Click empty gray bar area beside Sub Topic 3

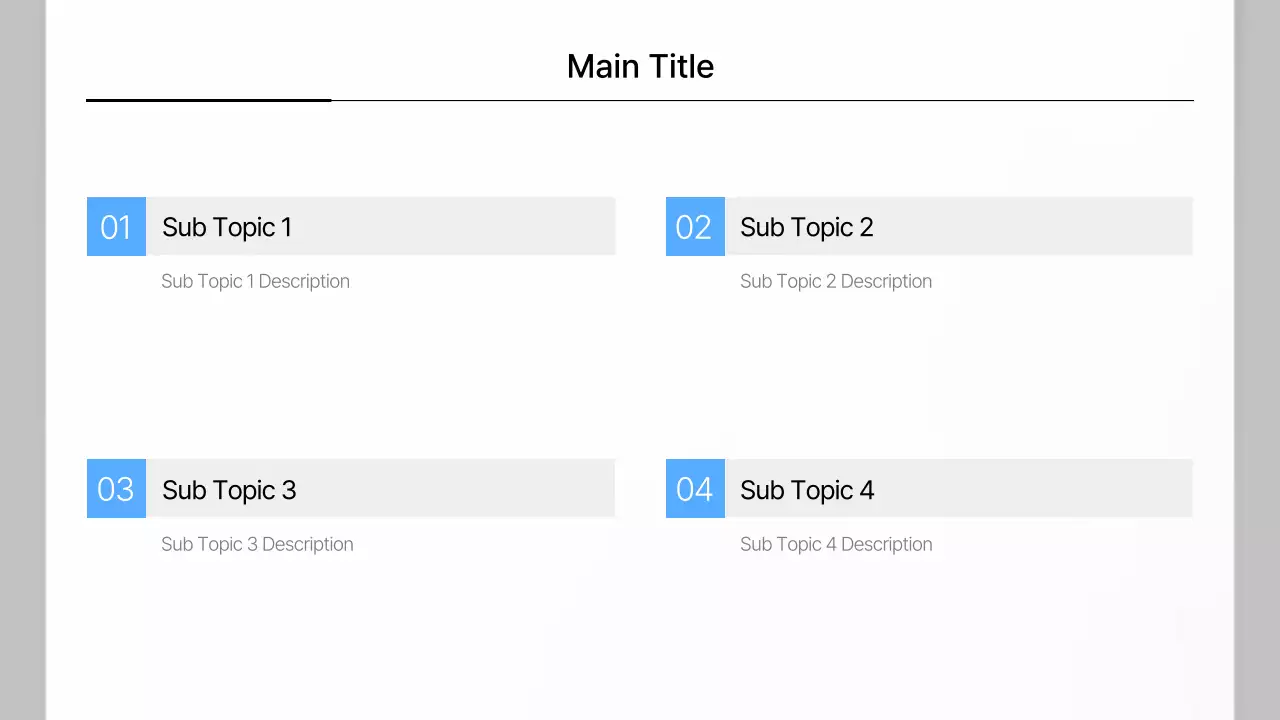[460, 489]
